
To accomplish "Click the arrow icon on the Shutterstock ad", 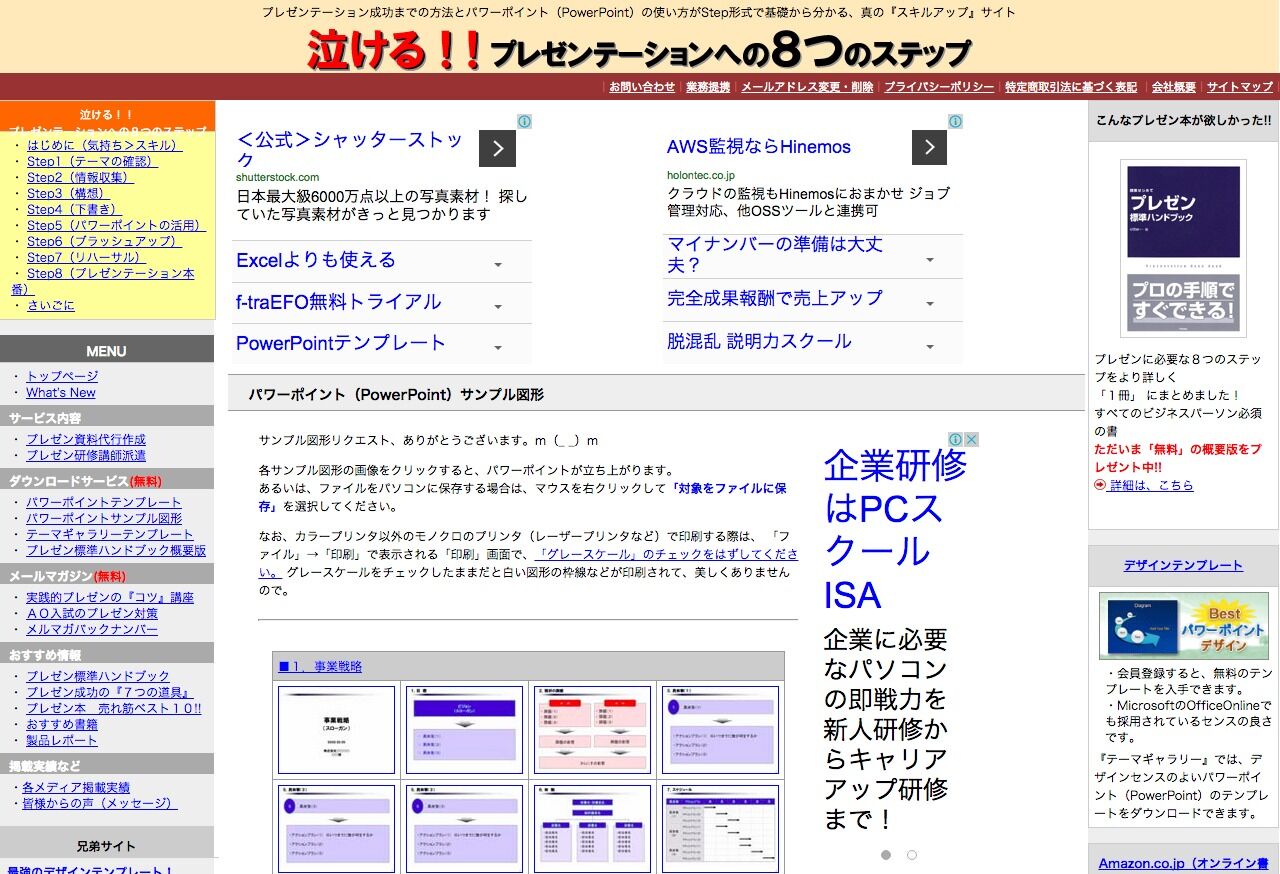I will pyautogui.click(x=497, y=147).
